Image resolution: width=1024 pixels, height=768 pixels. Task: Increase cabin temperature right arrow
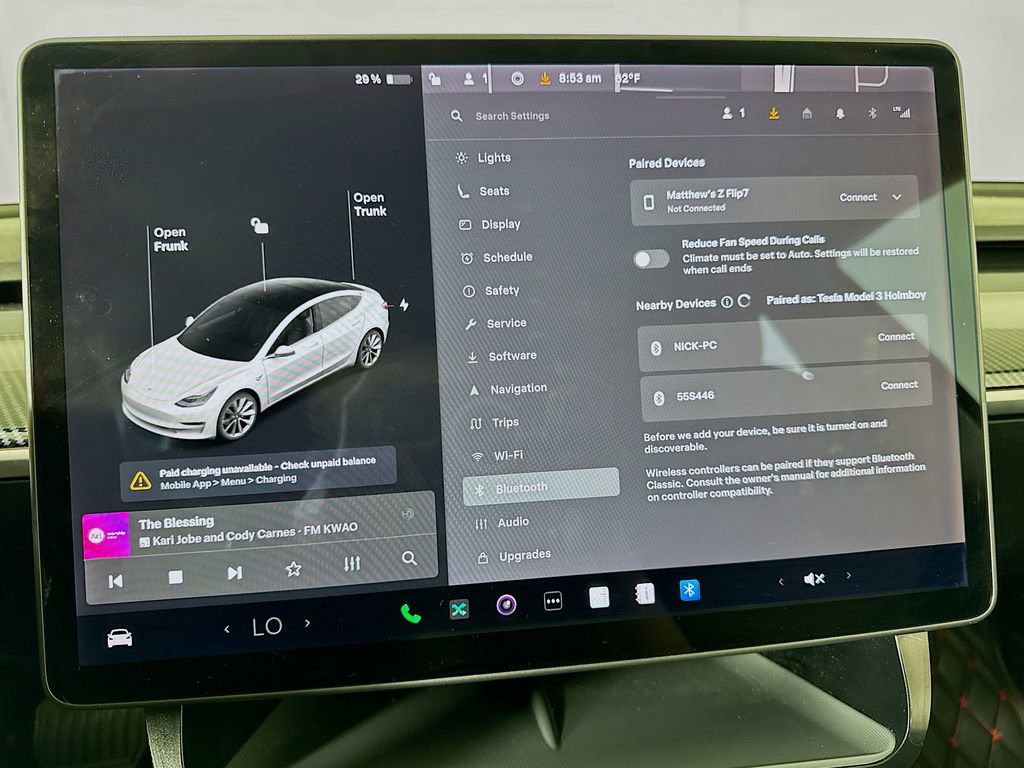[308, 623]
